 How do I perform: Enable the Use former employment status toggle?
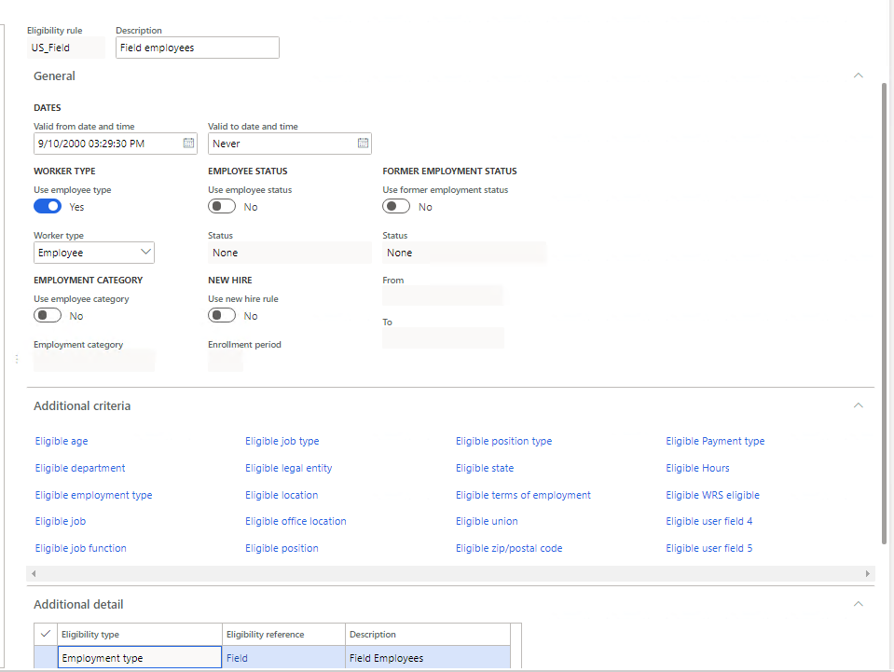click(393, 206)
